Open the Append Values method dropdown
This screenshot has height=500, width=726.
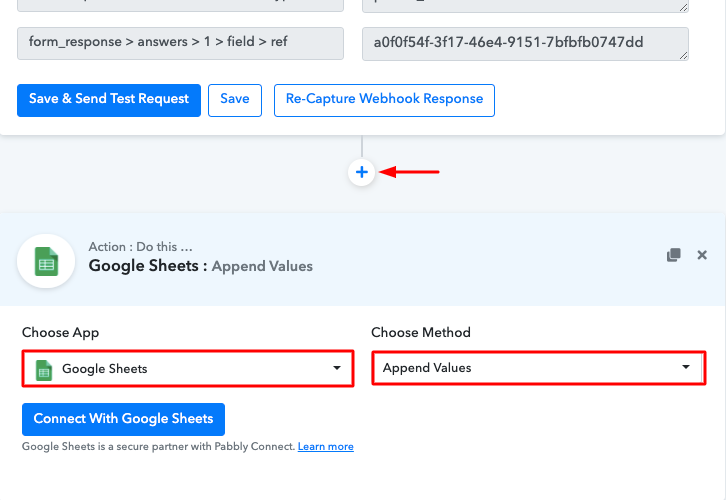(x=538, y=368)
